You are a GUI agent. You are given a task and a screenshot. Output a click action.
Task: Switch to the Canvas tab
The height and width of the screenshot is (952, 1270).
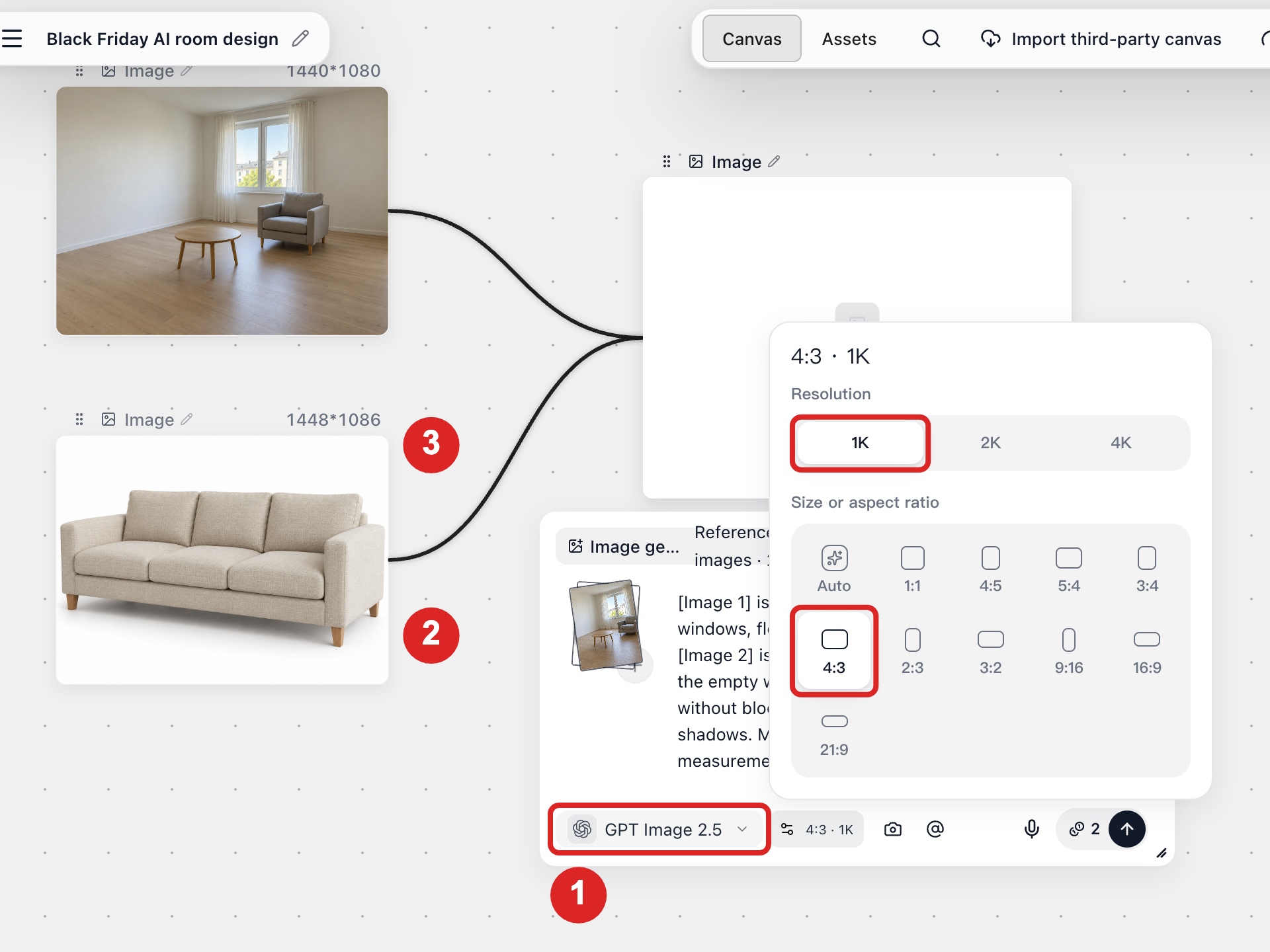(751, 38)
